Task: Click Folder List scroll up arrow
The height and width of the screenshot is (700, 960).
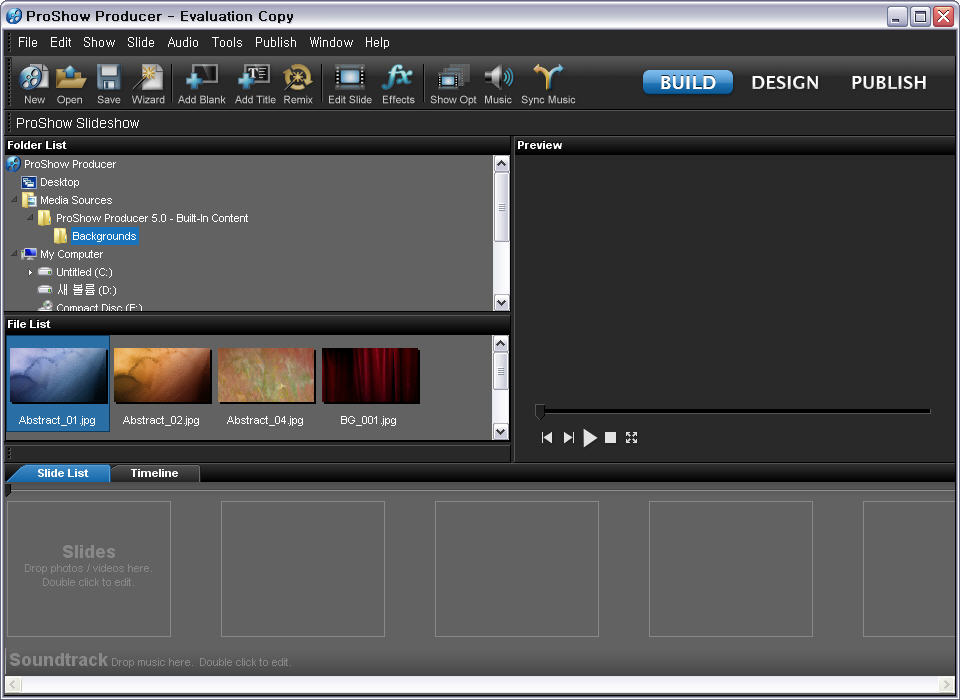Action: point(501,164)
